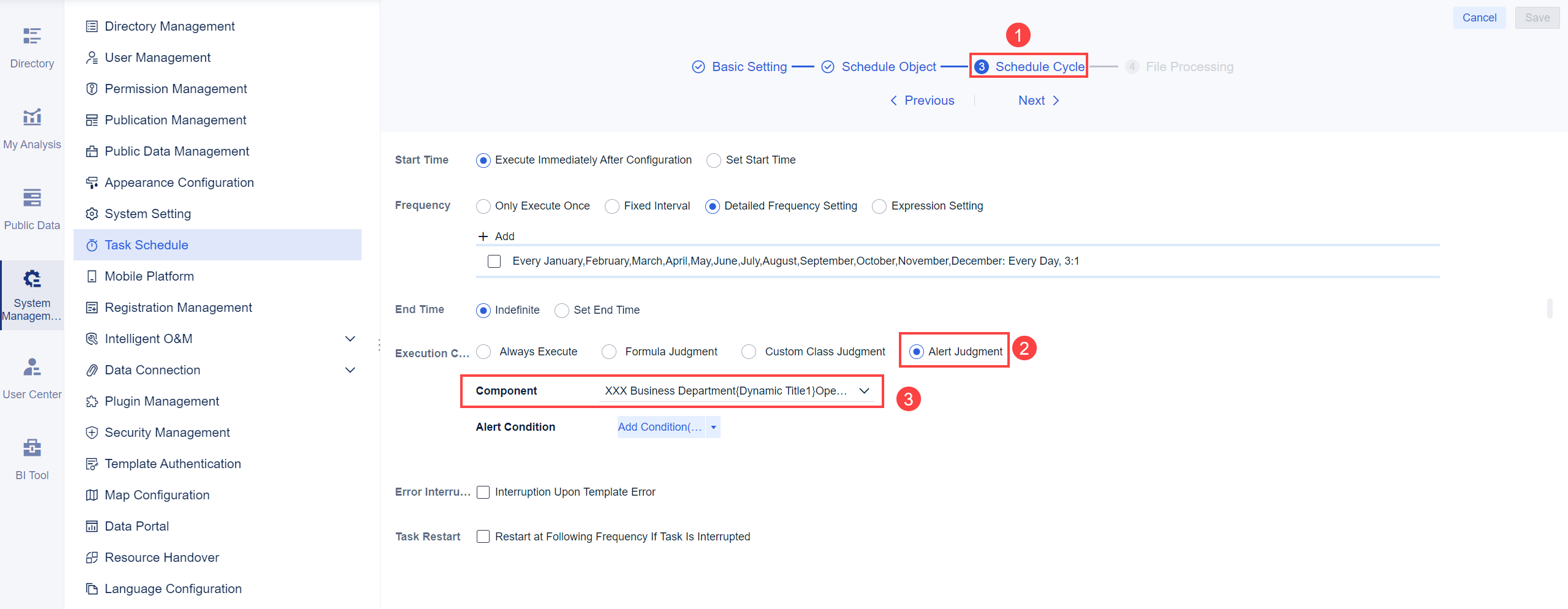Image resolution: width=1568 pixels, height=609 pixels.
Task: Choose Only Execute Once frequency
Action: pos(483,206)
